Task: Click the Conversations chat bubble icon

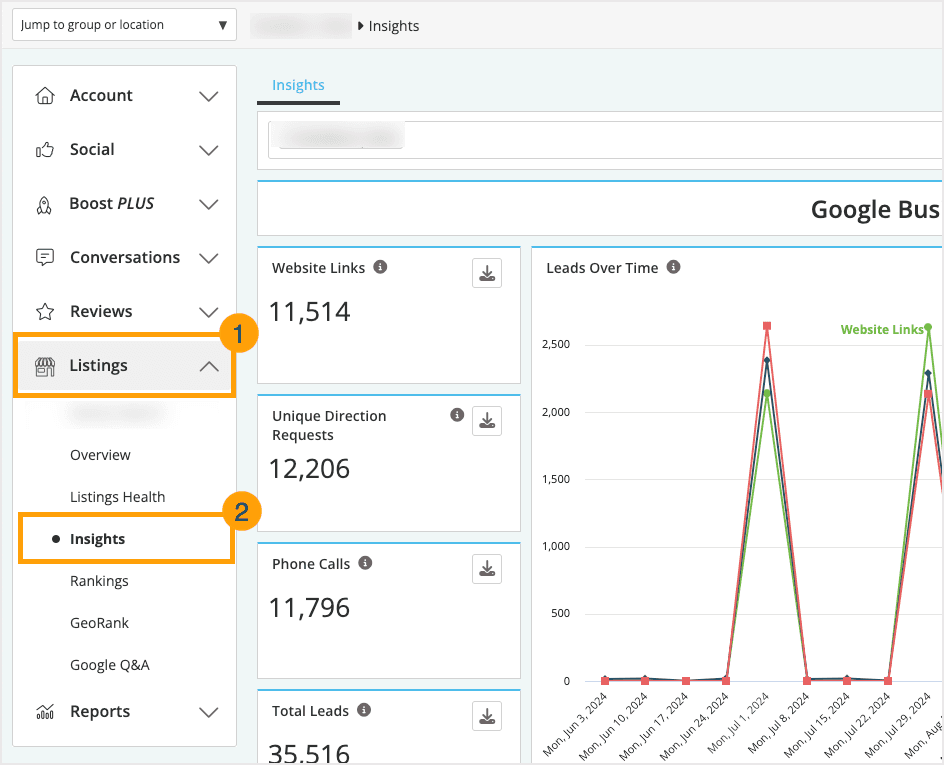Action: click(45, 257)
